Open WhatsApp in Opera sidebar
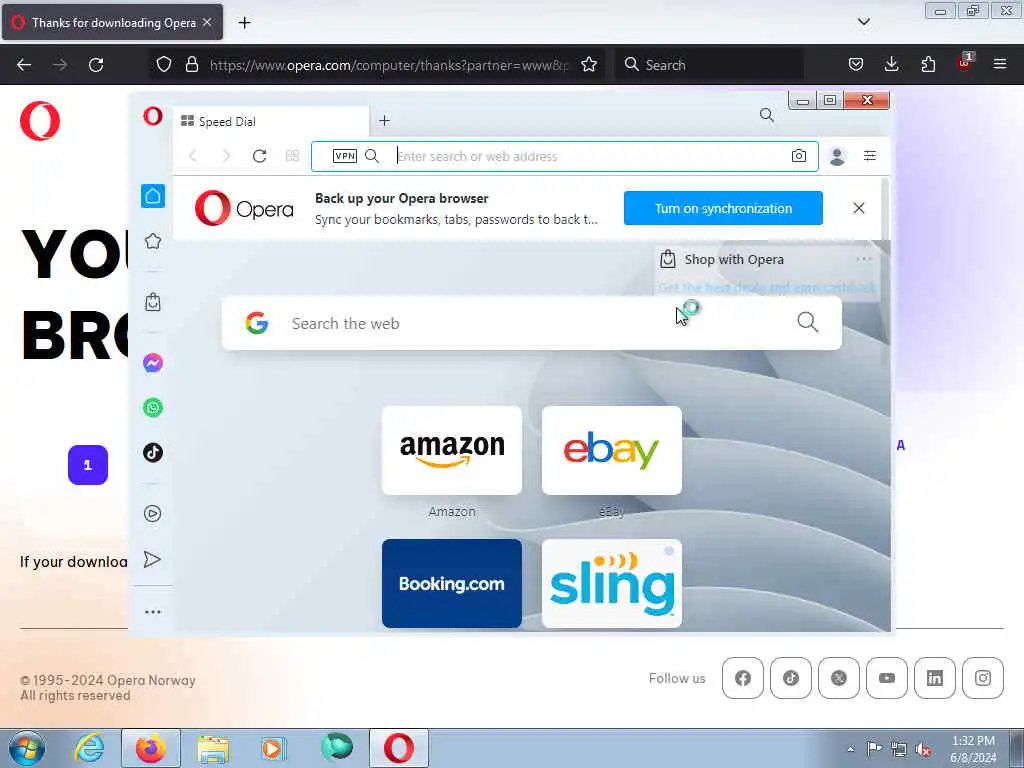Screen dimensions: 1024x768 pyautogui.click(x=153, y=408)
